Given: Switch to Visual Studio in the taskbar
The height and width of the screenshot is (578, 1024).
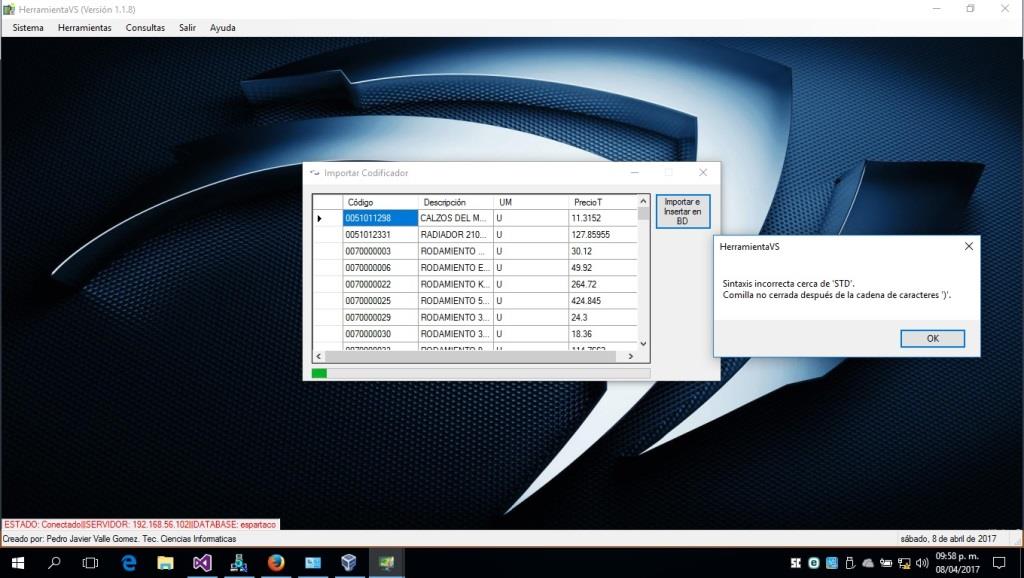Looking at the screenshot, I should tap(202, 562).
